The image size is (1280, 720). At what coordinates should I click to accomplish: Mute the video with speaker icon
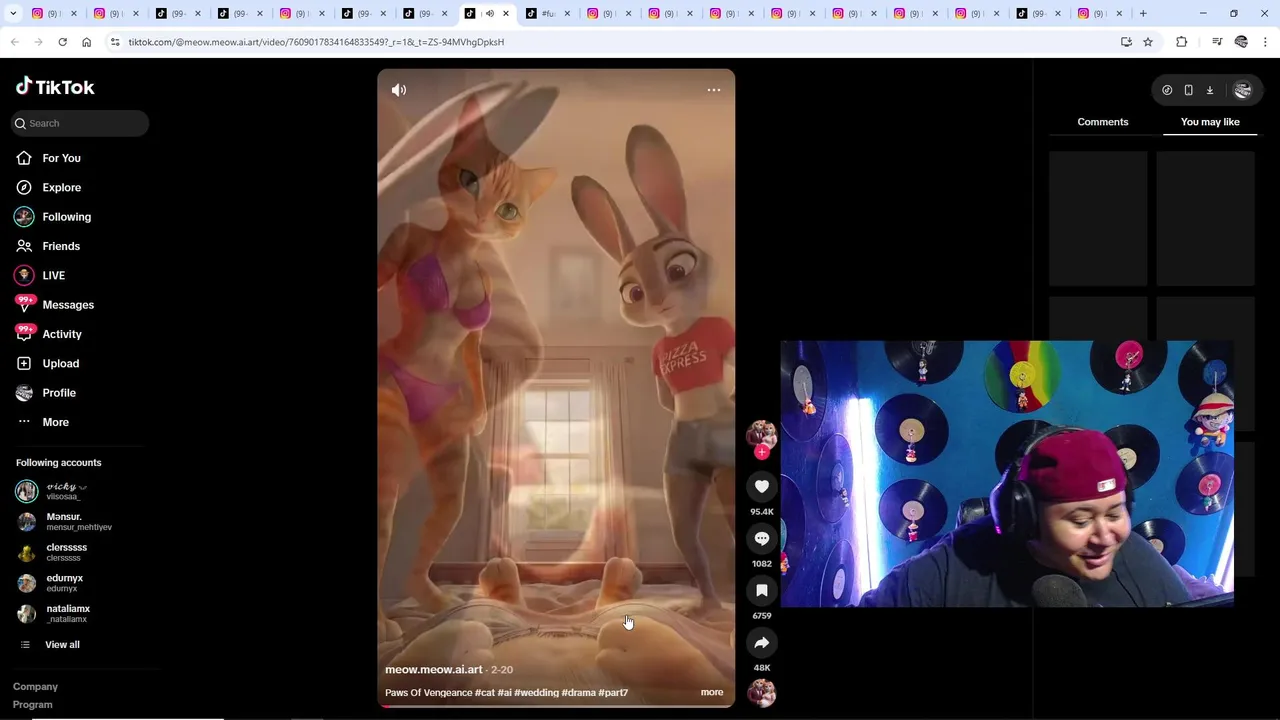399,90
